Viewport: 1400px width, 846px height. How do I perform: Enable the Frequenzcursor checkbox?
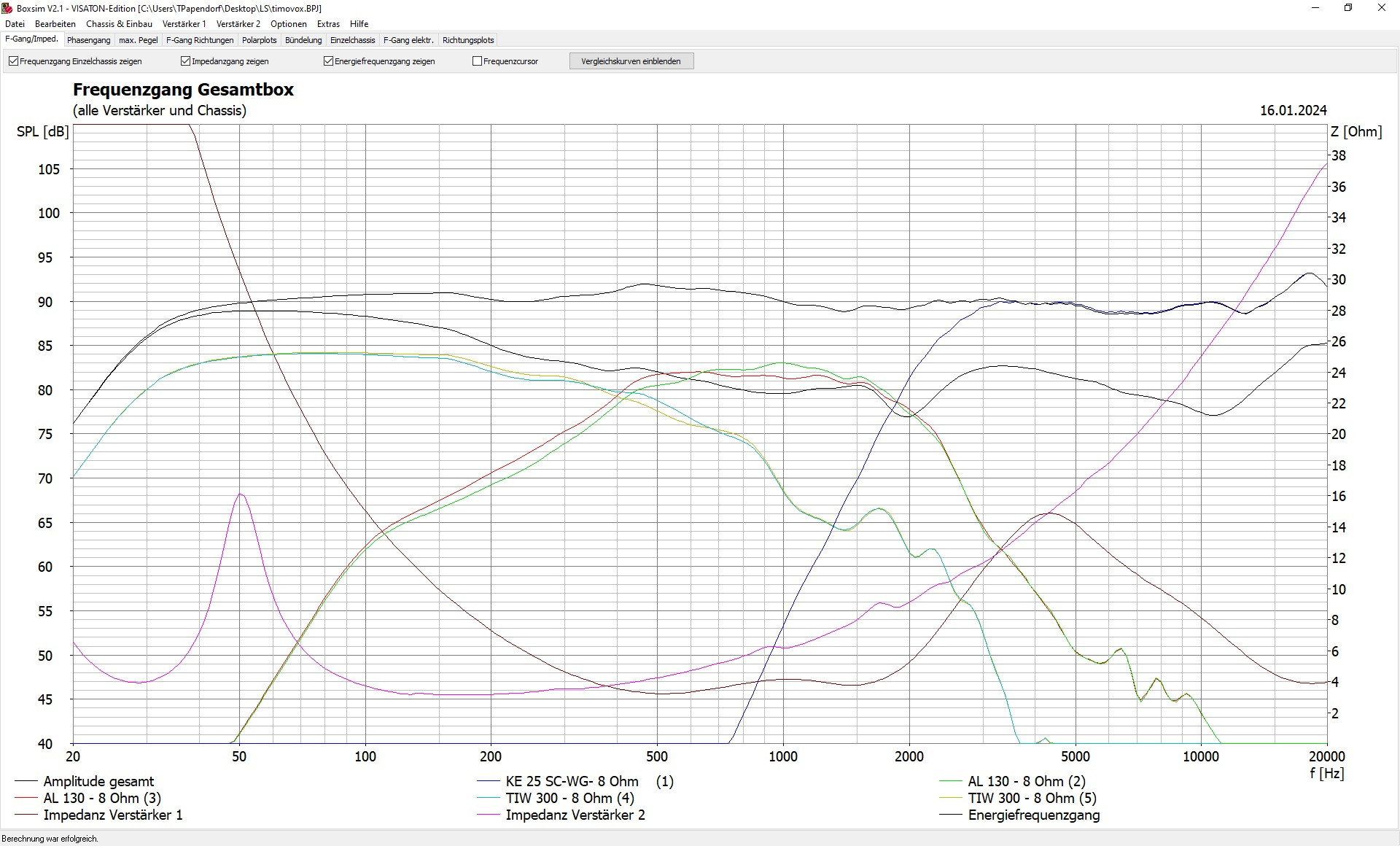[x=478, y=61]
